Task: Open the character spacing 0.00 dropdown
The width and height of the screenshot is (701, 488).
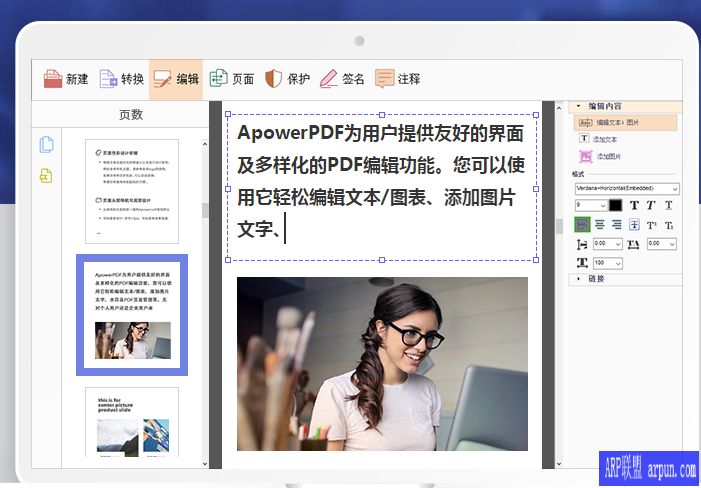Action: (x=662, y=244)
